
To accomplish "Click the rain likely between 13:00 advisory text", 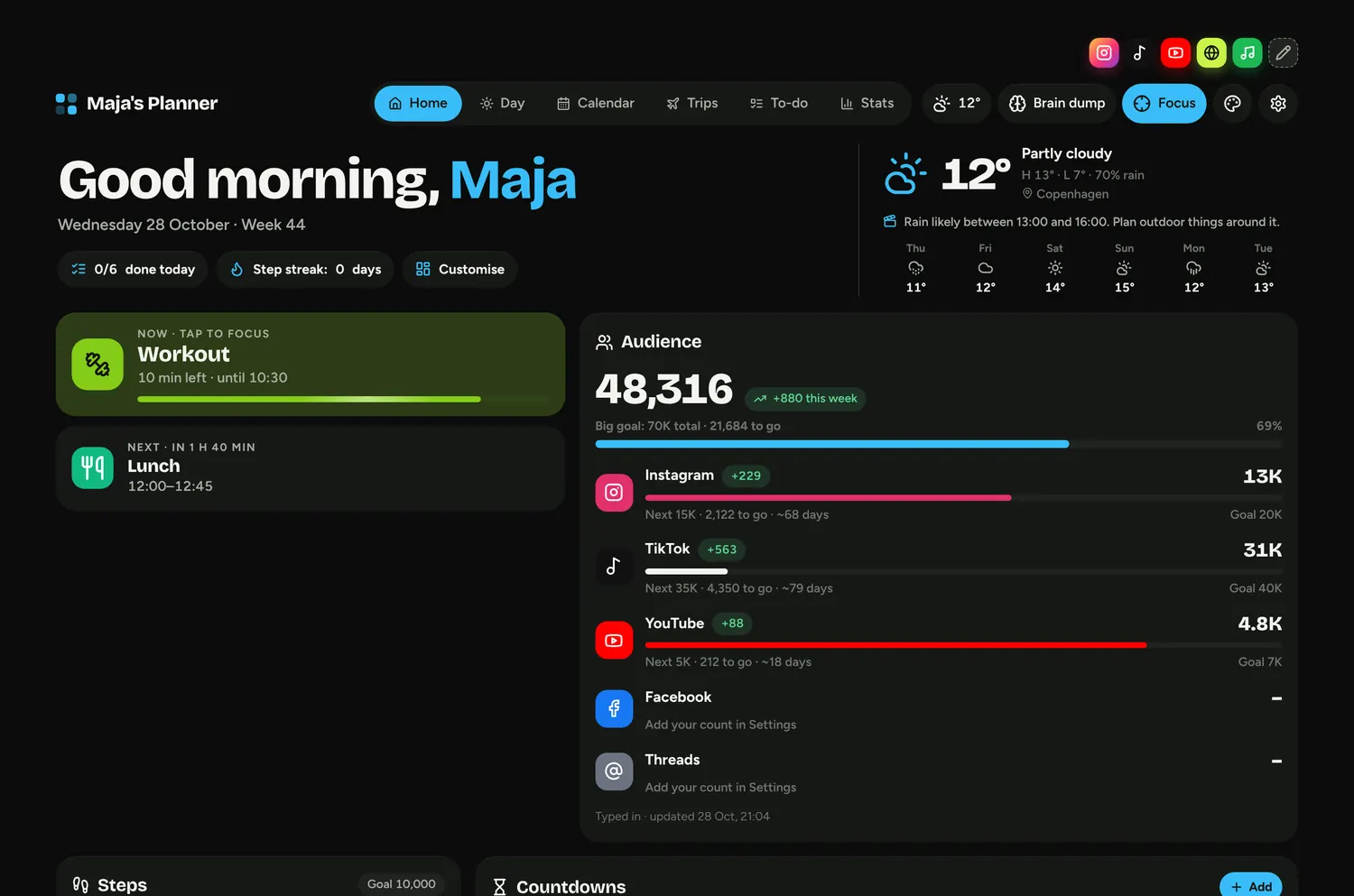I will (x=1091, y=222).
